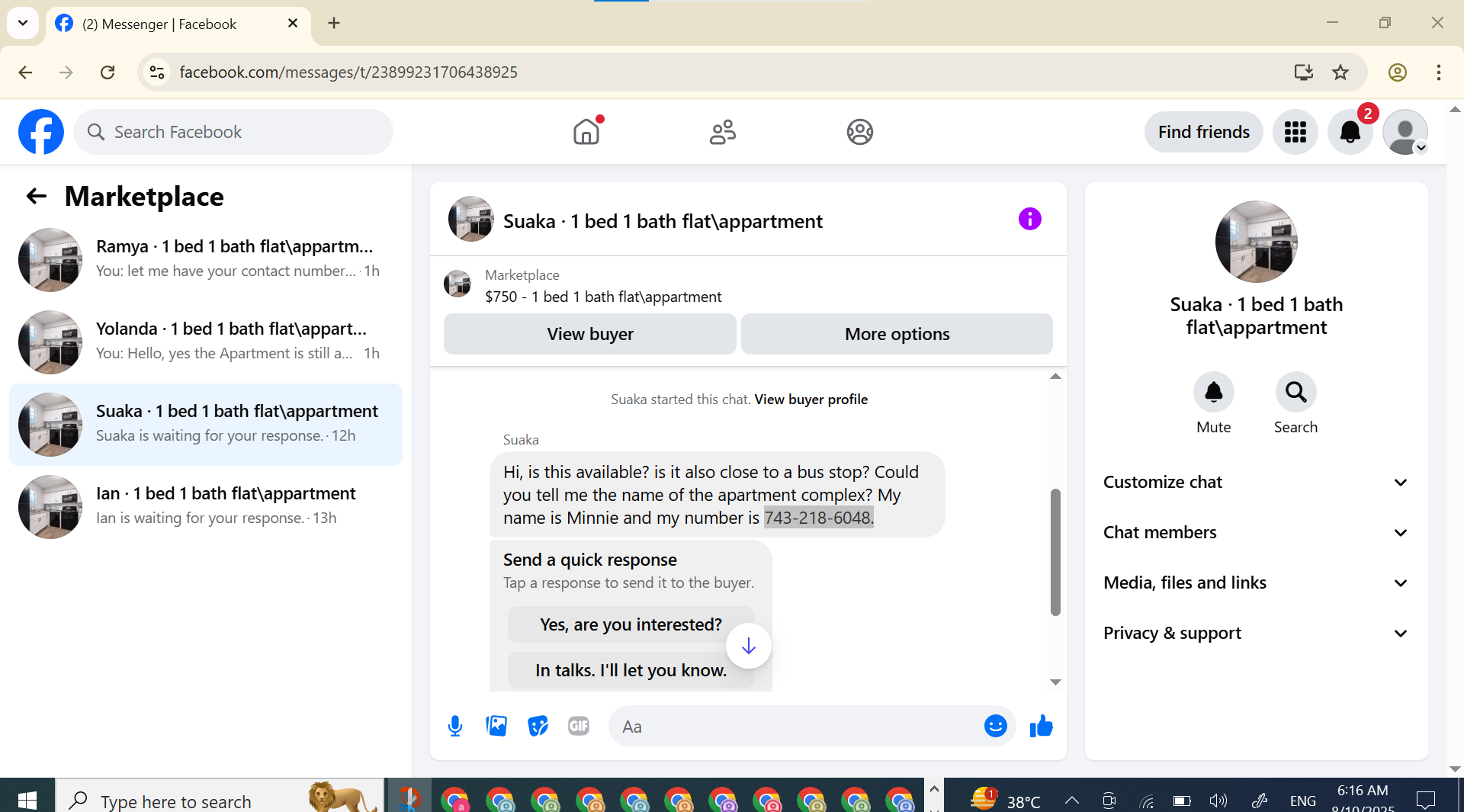Open the View buyer profile link
1464x812 pixels.
tap(811, 399)
